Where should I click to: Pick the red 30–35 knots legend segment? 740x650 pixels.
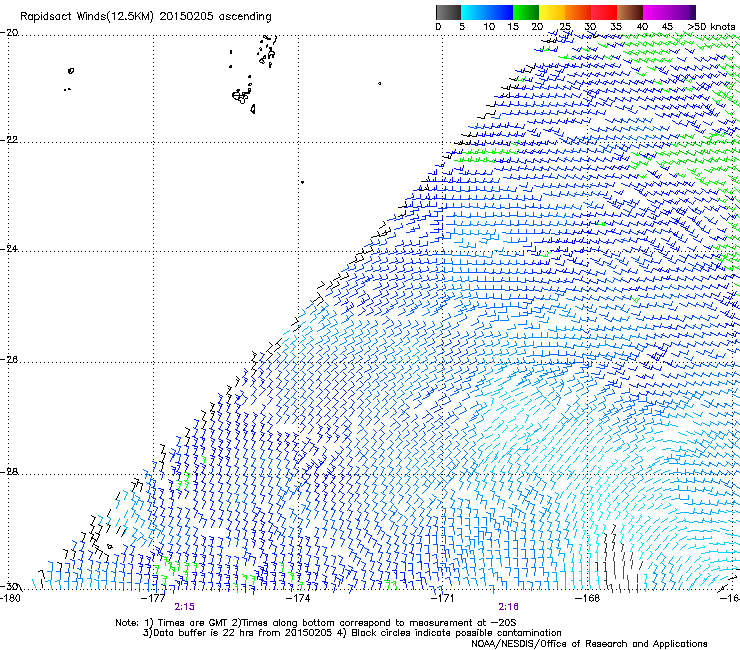point(604,12)
